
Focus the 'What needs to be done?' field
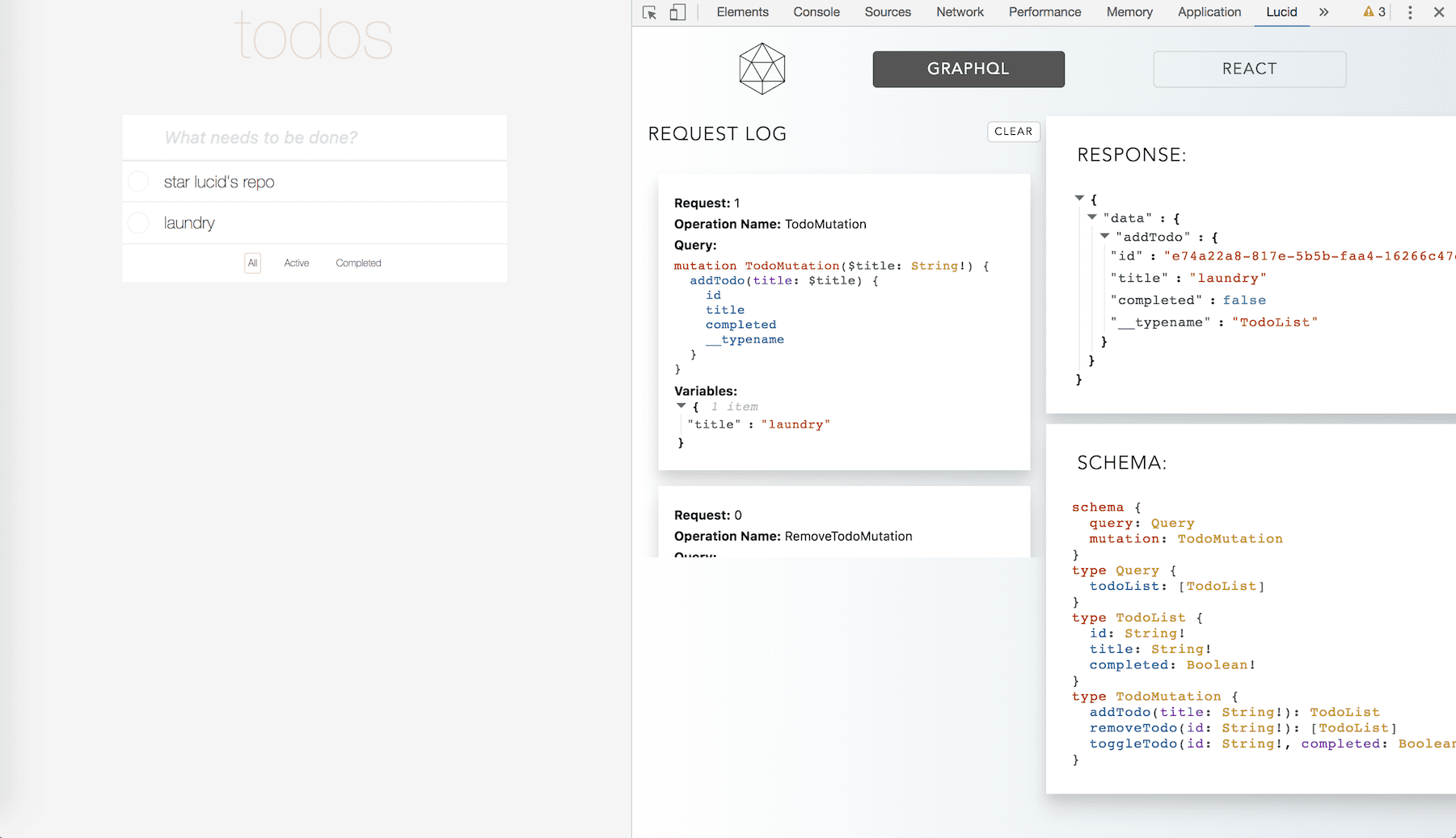coord(314,137)
